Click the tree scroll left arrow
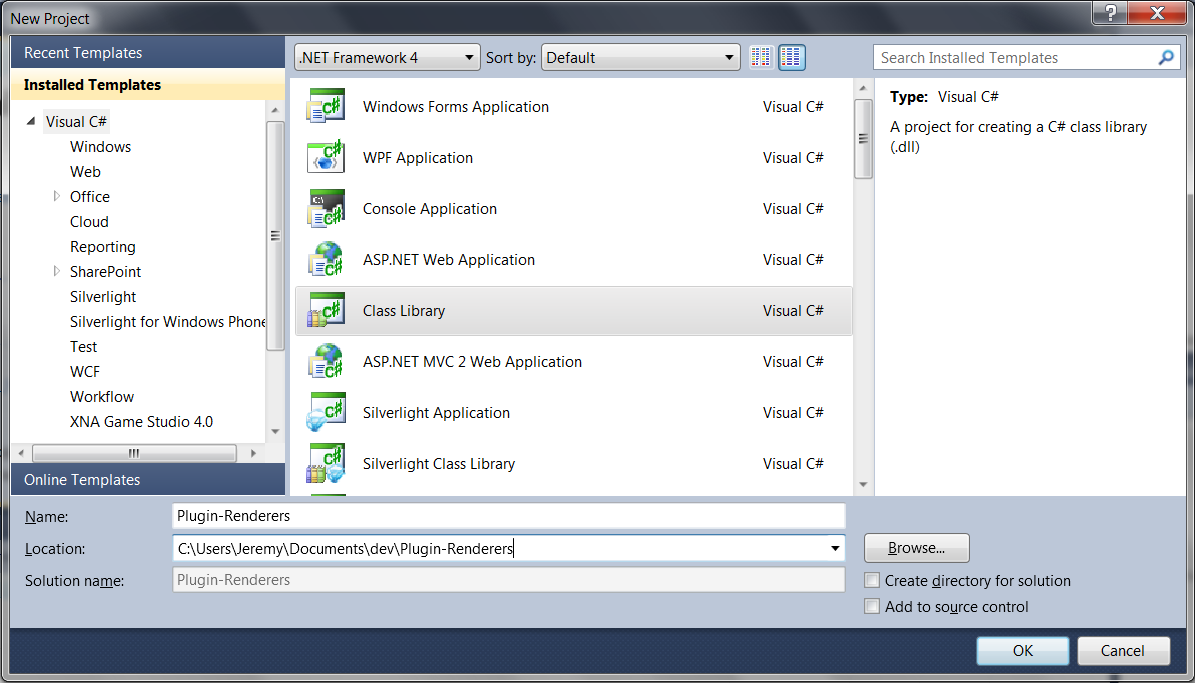Viewport: 1195px width, 683px height. (x=21, y=453)
